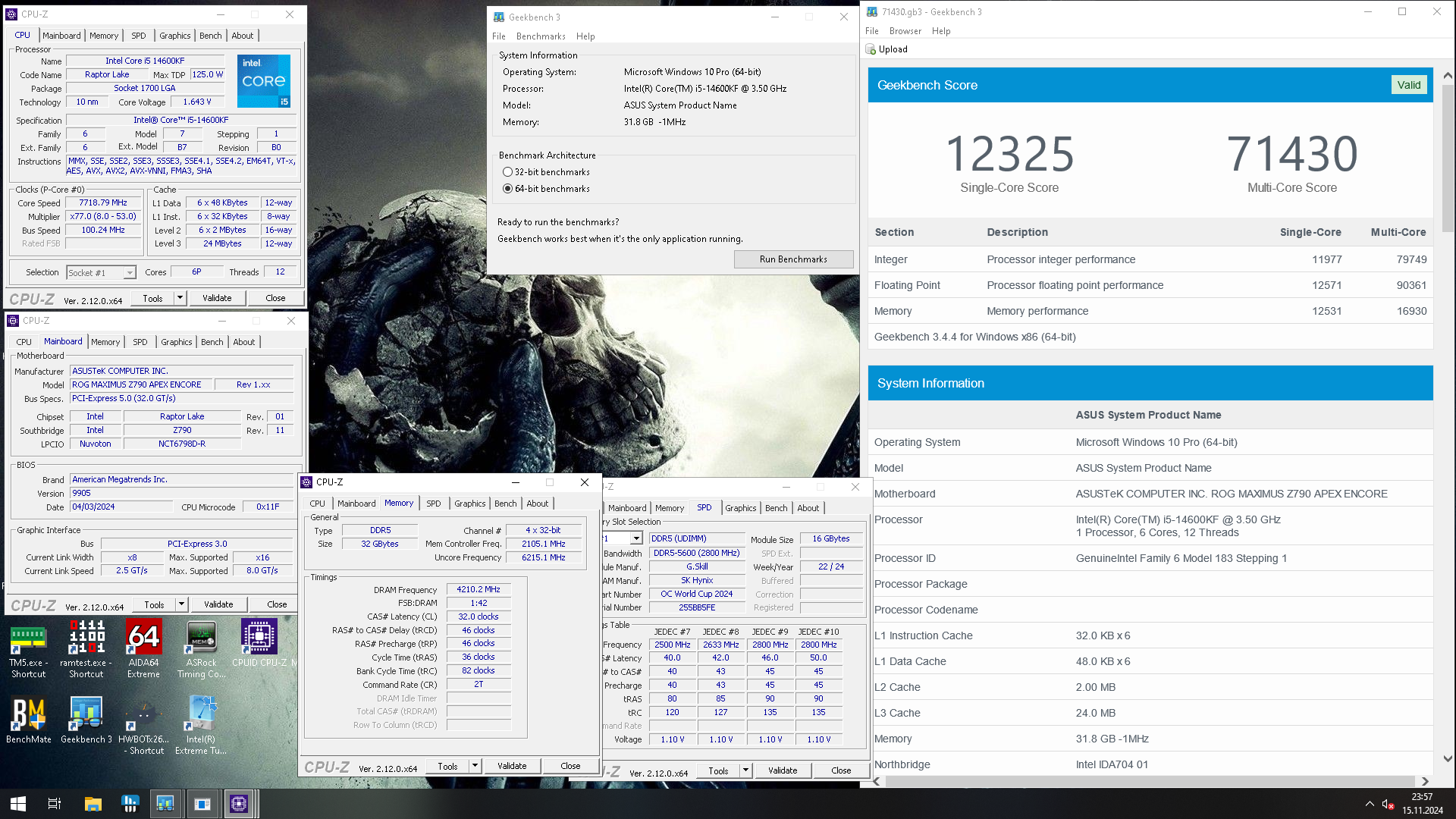Click About tab in Memory CPU-Z window
Screen dimensions: 1456x819
pyautogui.click(x=538, y=504)
